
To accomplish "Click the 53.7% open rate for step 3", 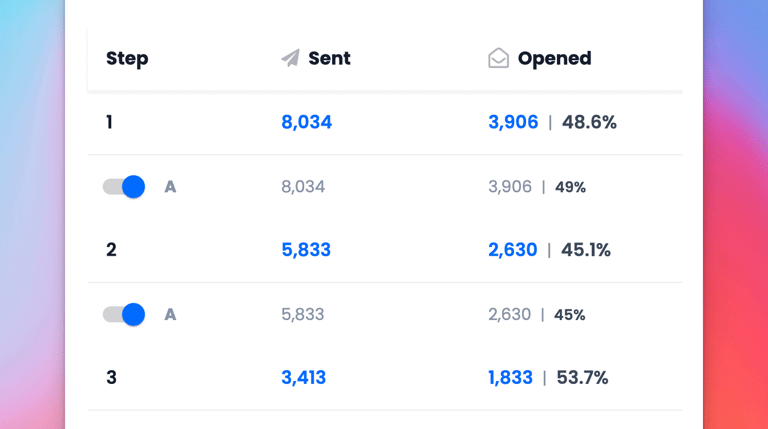I will (x=582, y=378).
